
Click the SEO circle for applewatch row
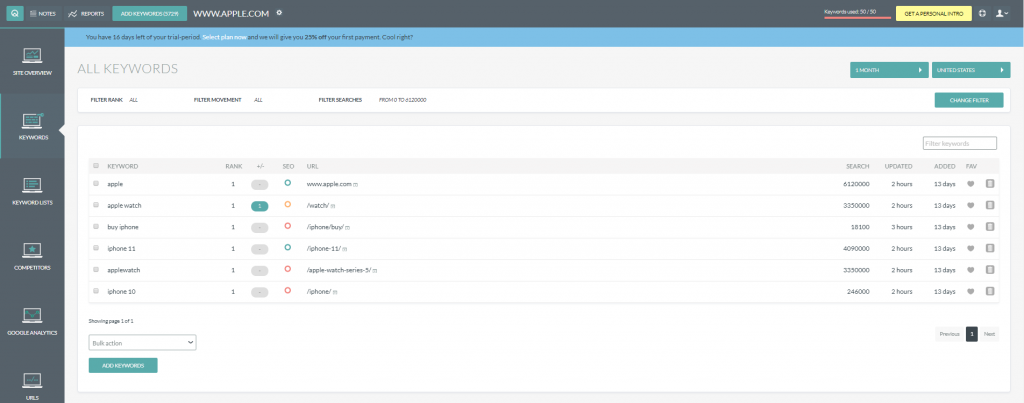287,269
